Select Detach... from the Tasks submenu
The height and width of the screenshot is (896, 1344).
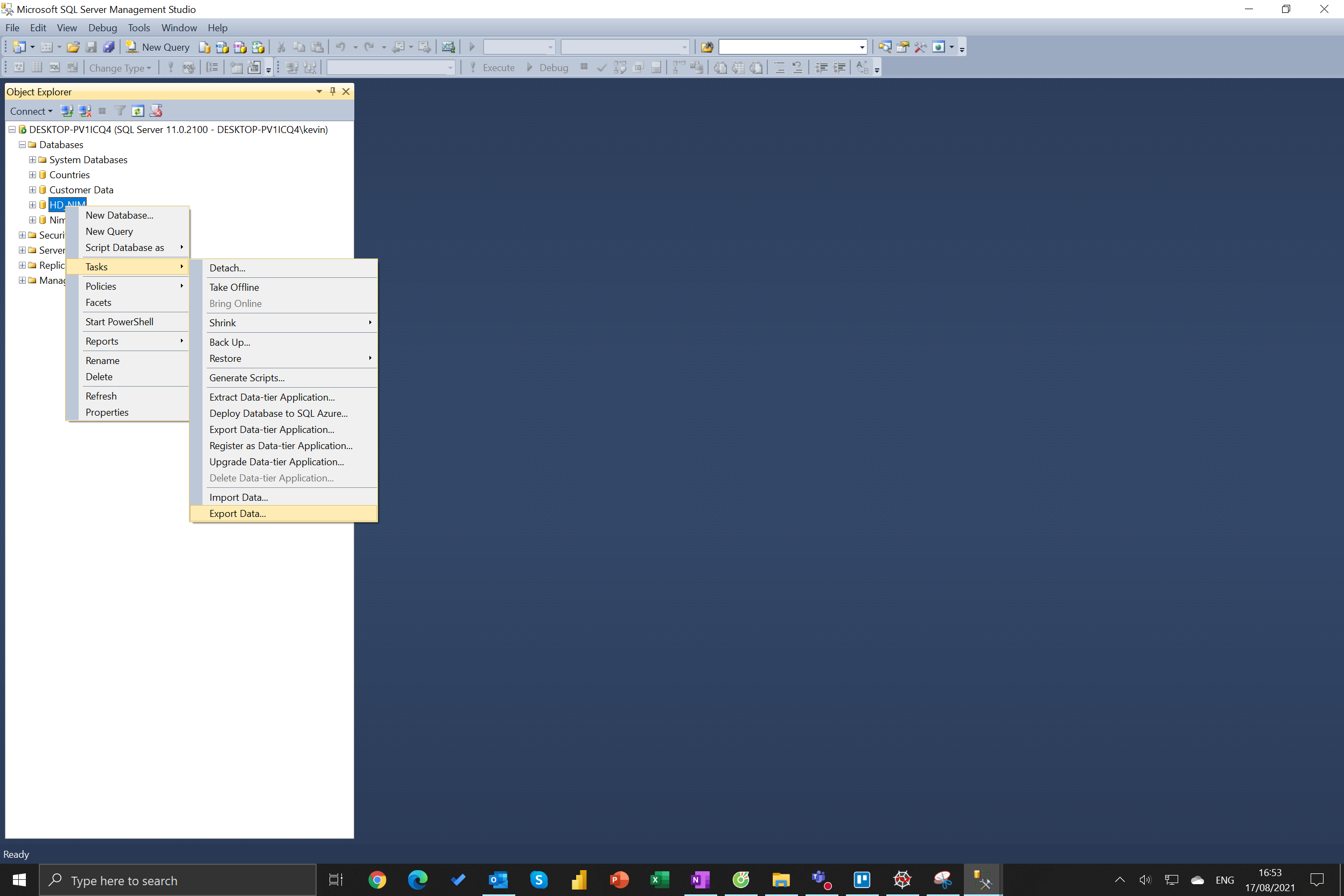click(x=284, y=268)
